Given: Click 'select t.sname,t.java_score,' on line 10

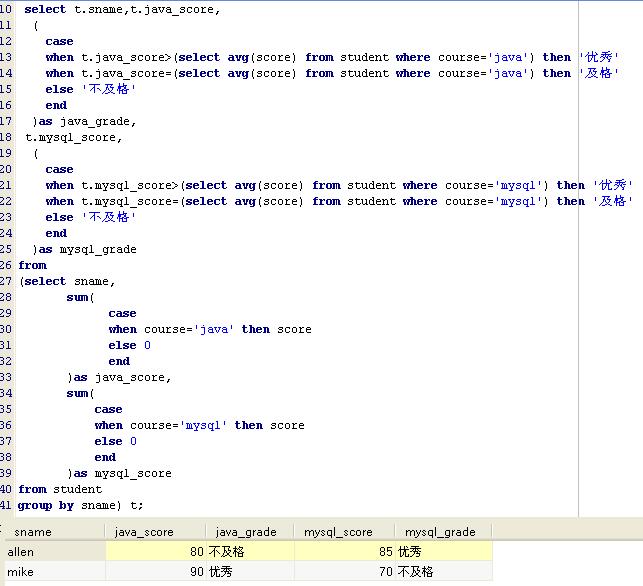Looking at the screenshot, I should (x=122, y=9).
